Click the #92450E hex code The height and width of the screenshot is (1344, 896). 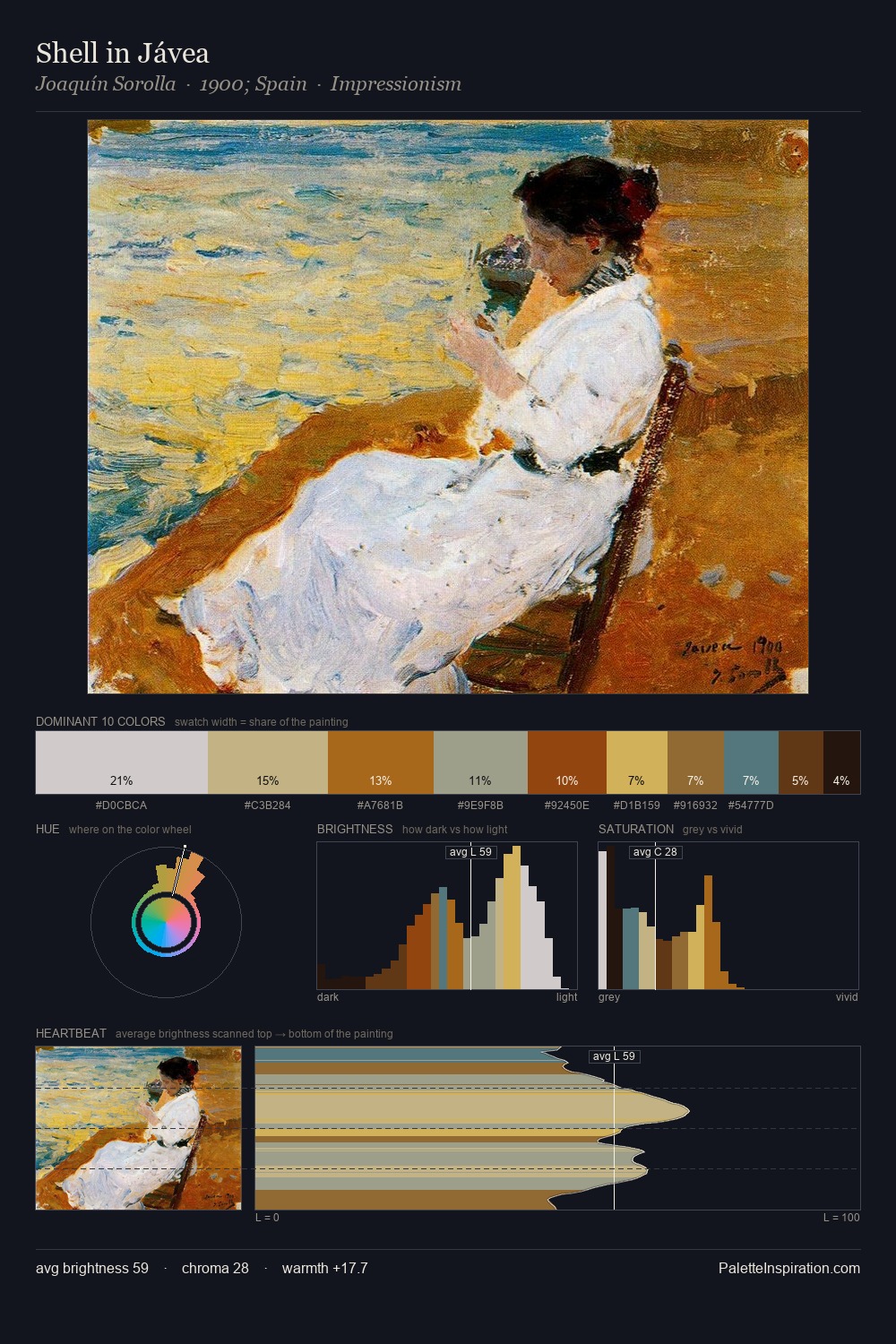(x=567, y=806)
